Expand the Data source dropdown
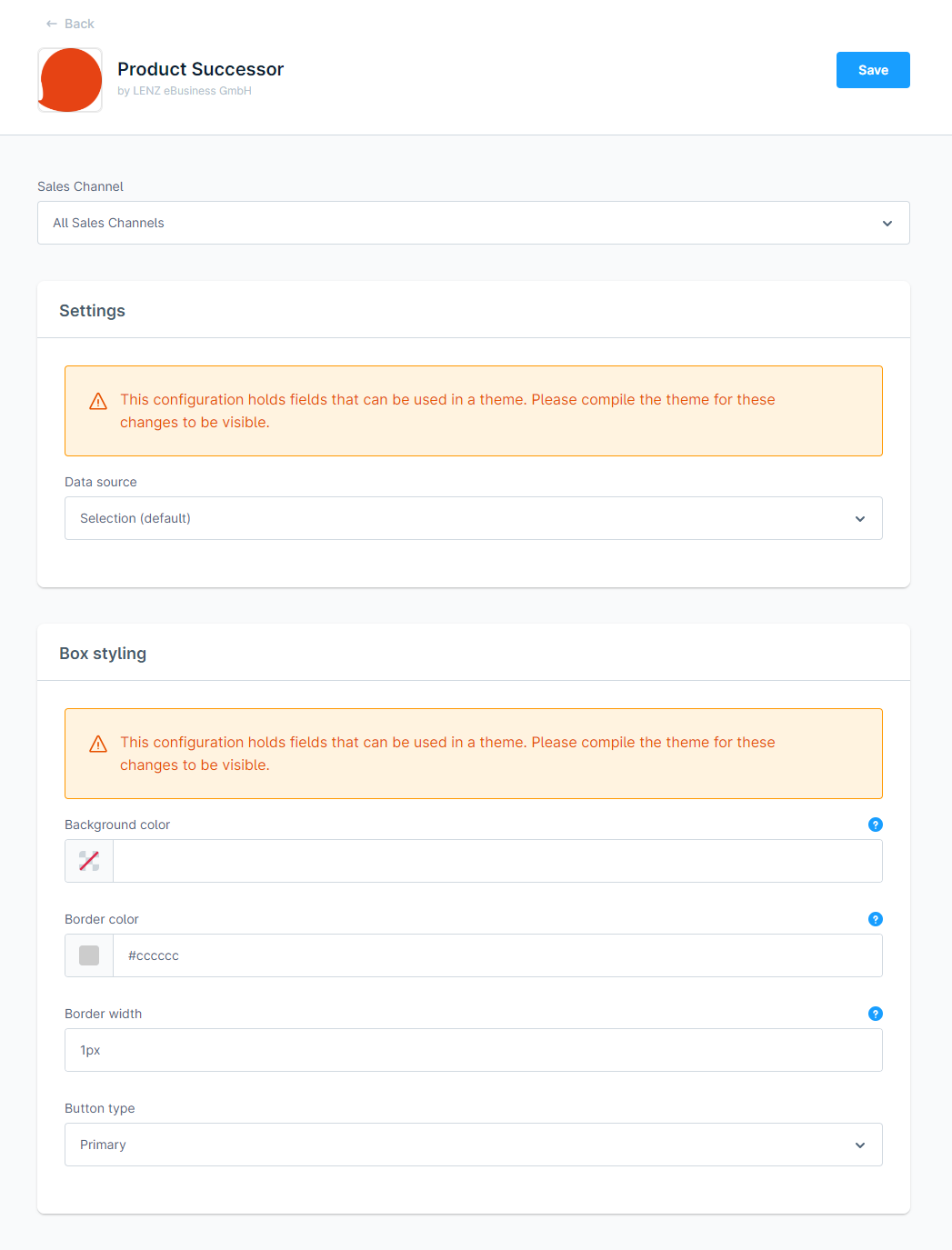 pos(474,518)
